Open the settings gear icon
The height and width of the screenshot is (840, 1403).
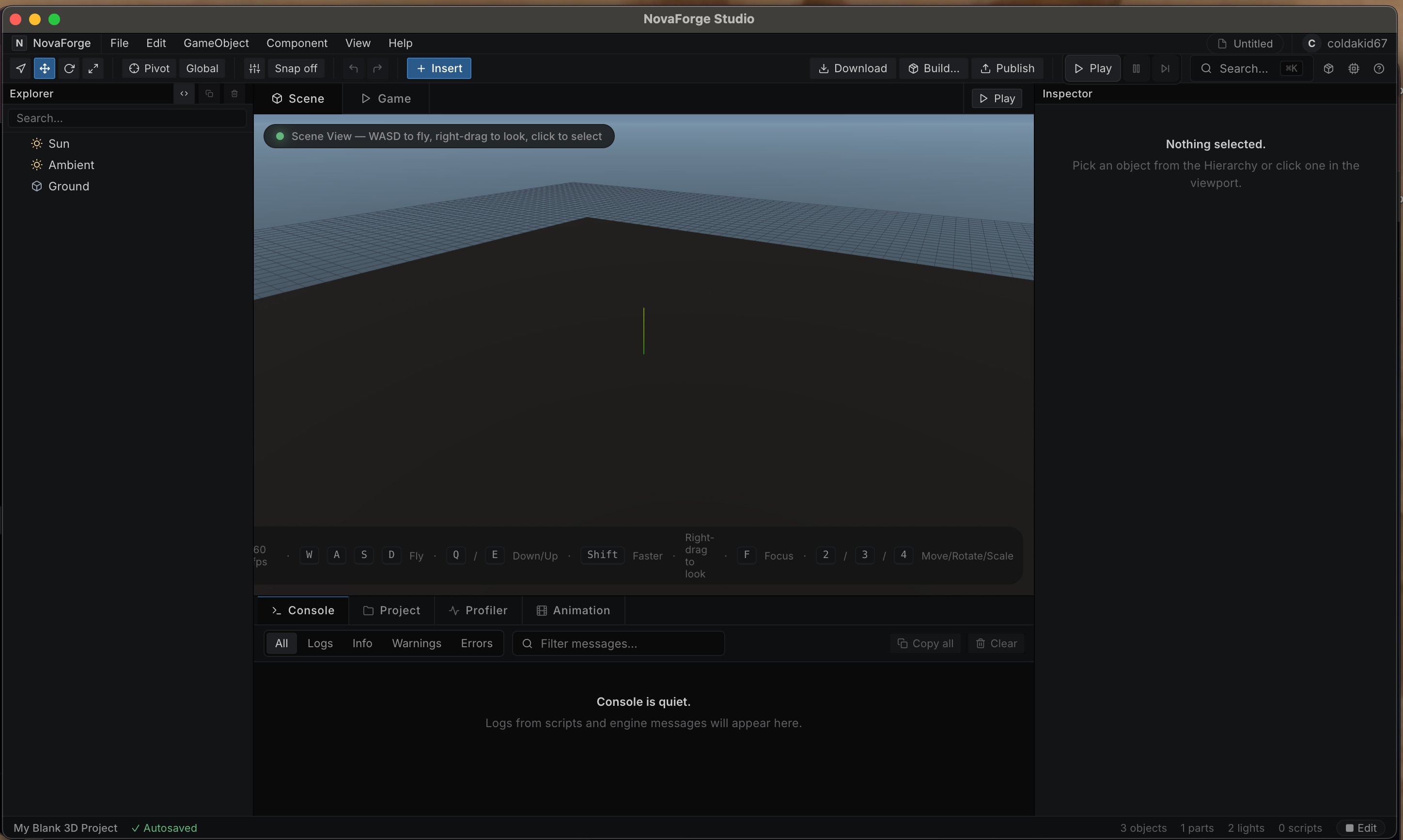1354,68
